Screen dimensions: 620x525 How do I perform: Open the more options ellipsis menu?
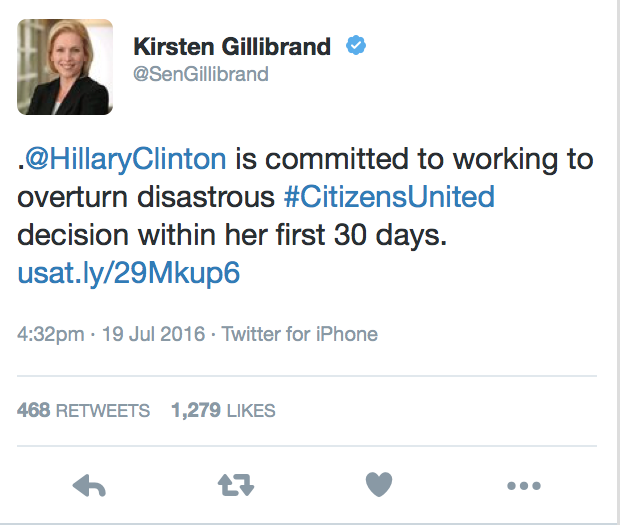point(523,487)
